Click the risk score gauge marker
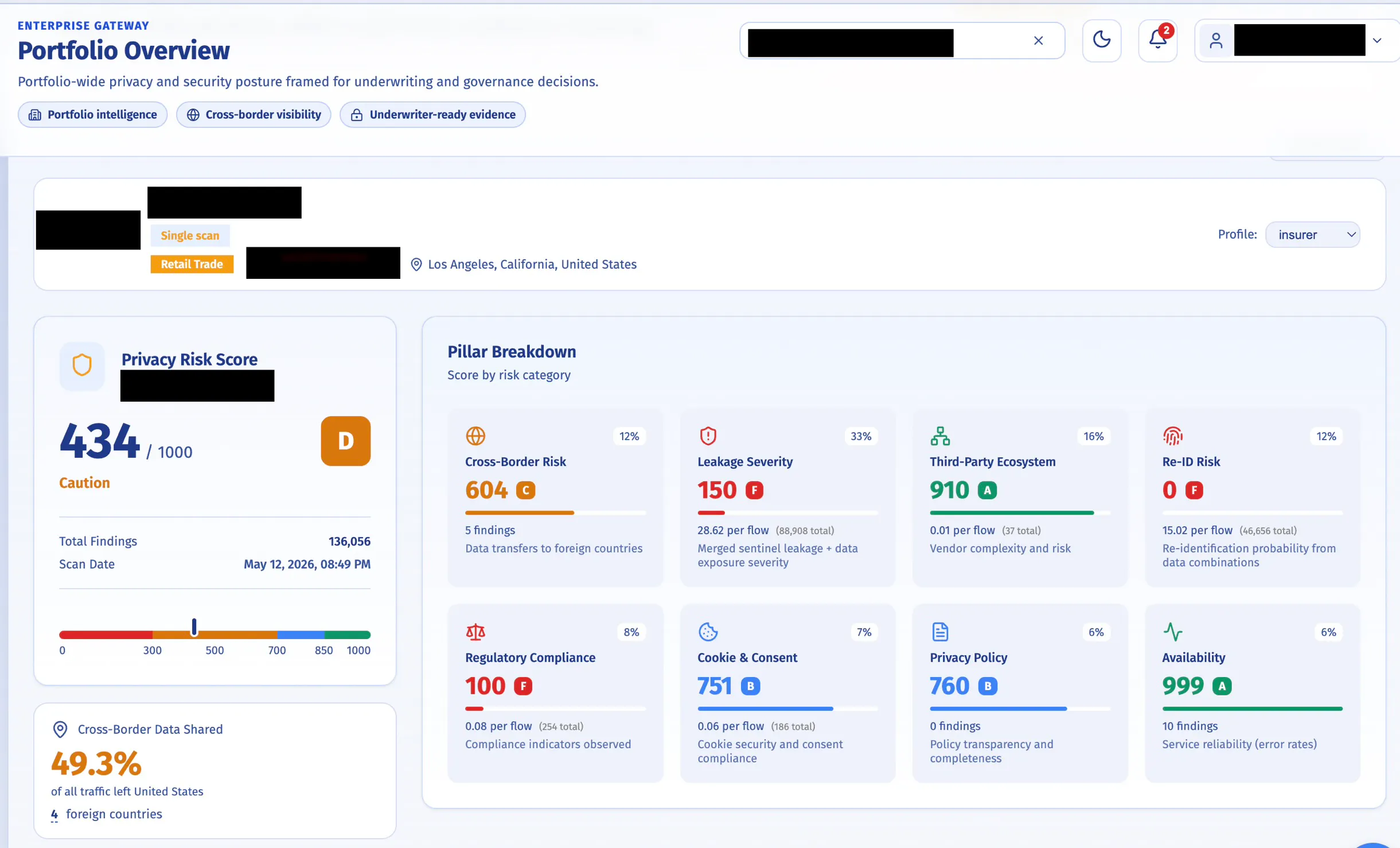 point(194,627)
